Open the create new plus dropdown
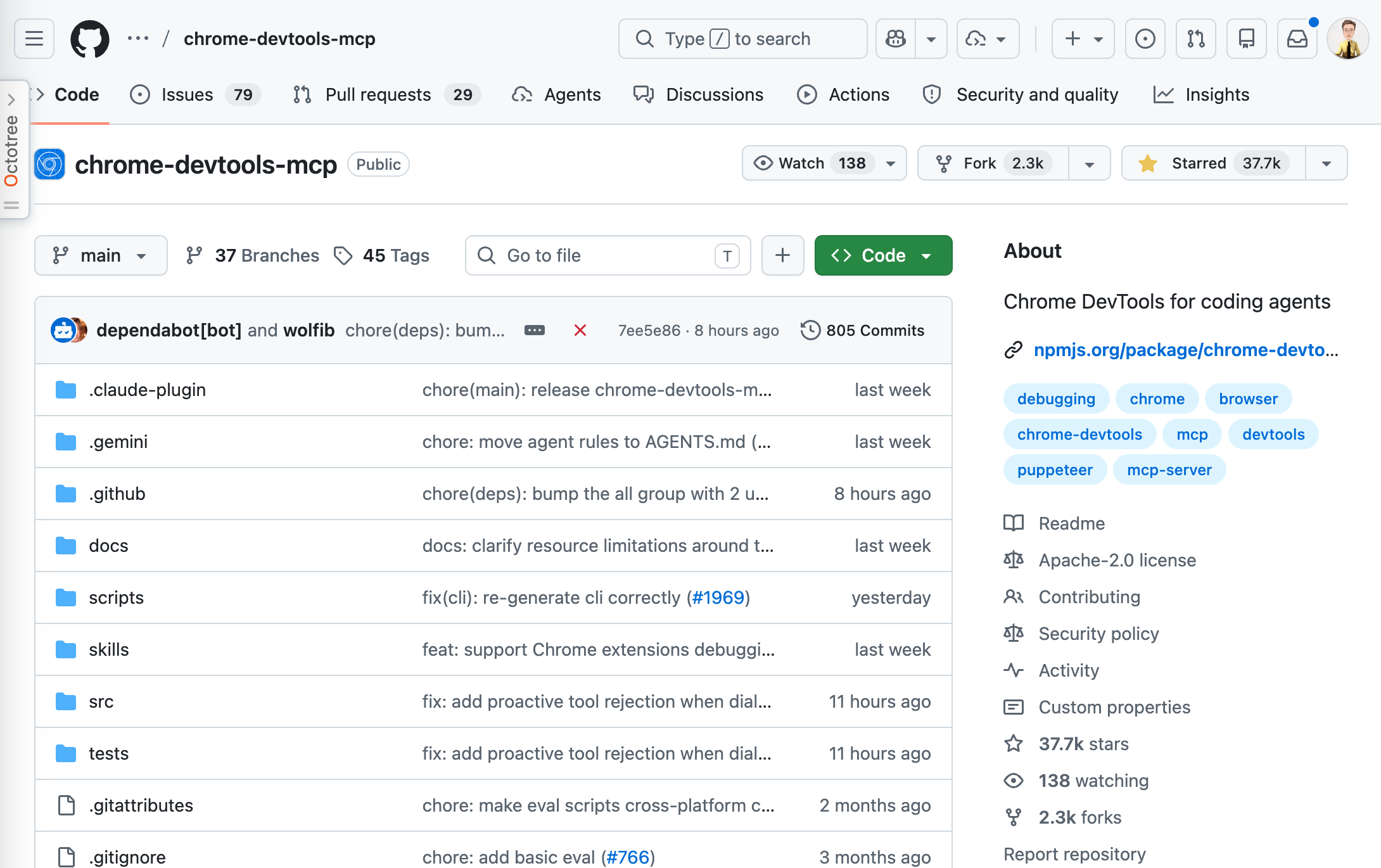The width and height of the screenshot is (1381, 868). pos(1083,39)
